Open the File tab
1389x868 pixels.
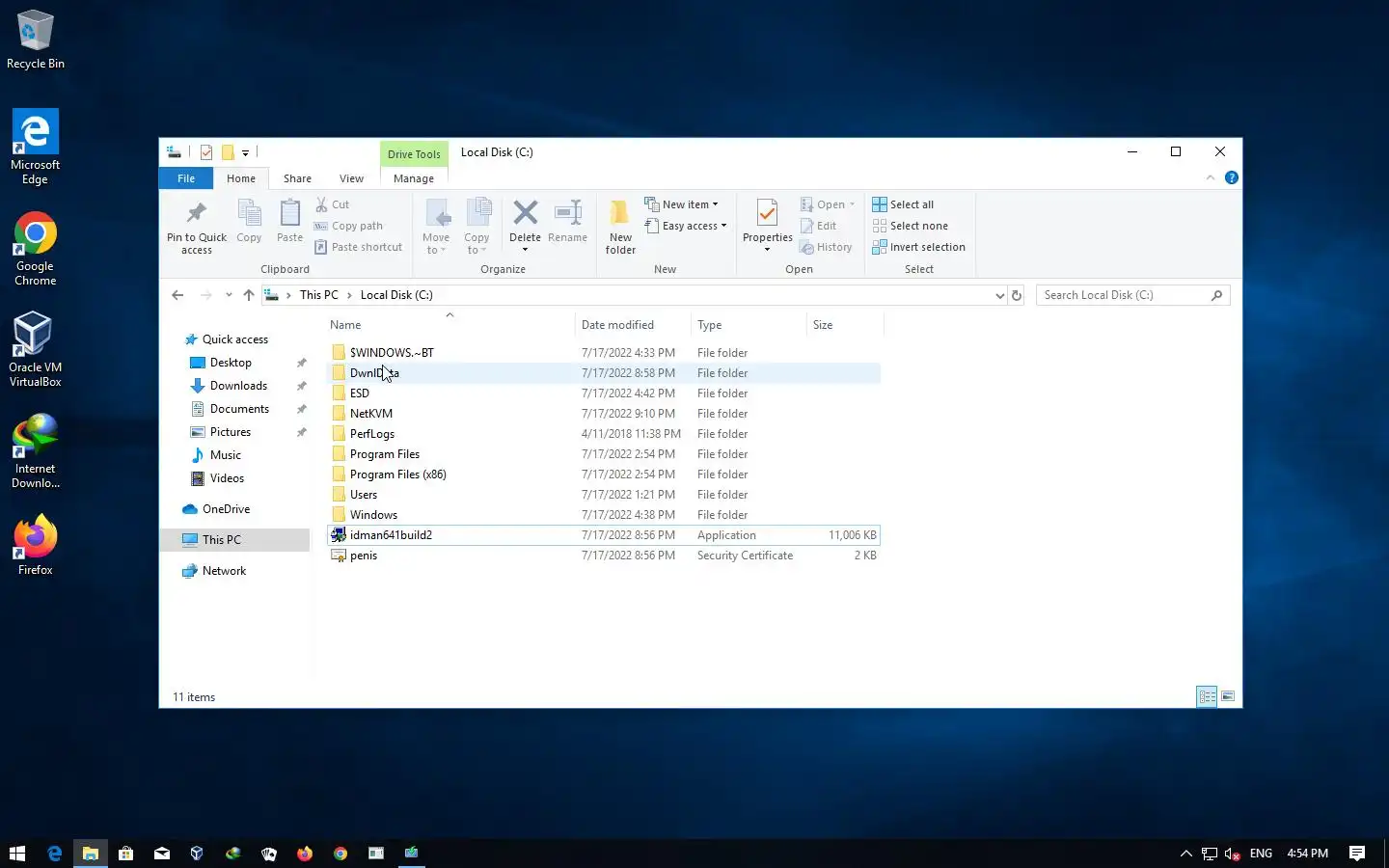click(x=186, y=178)
